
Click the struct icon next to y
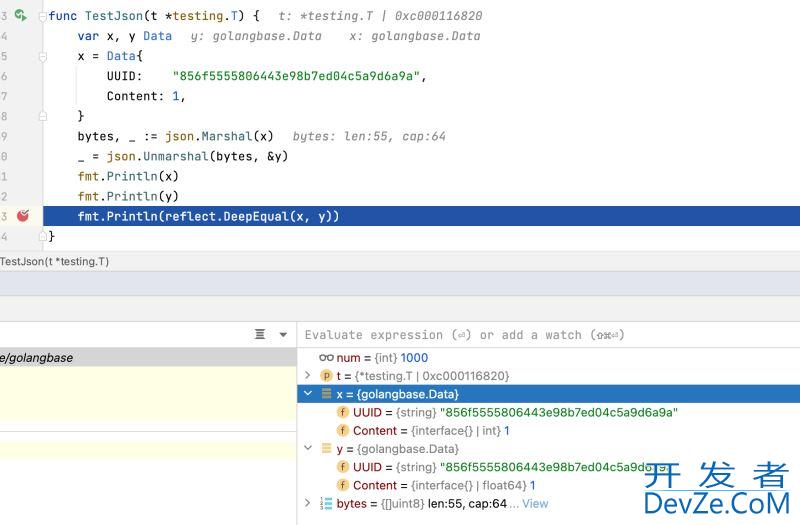pos(326,448)
